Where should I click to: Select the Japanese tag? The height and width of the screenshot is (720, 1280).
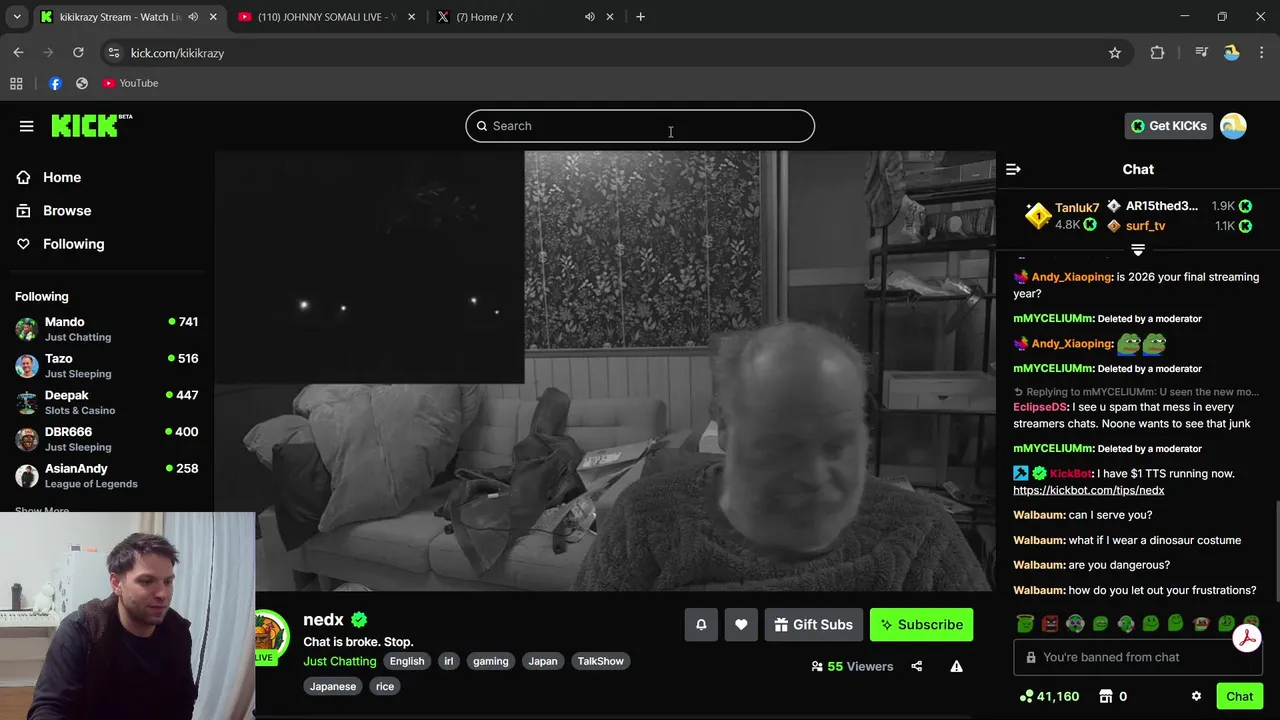pyautogui.click(x=333, y=686)
